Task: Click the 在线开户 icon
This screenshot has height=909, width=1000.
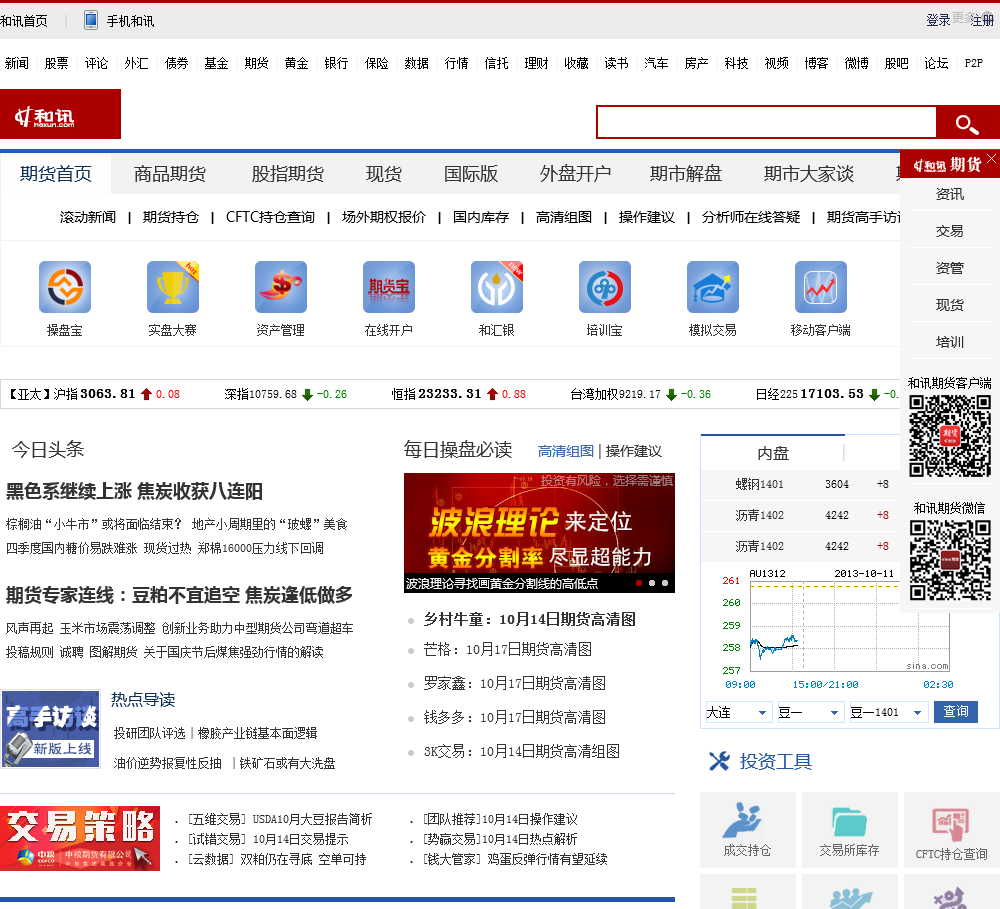Action: (389, 288)
